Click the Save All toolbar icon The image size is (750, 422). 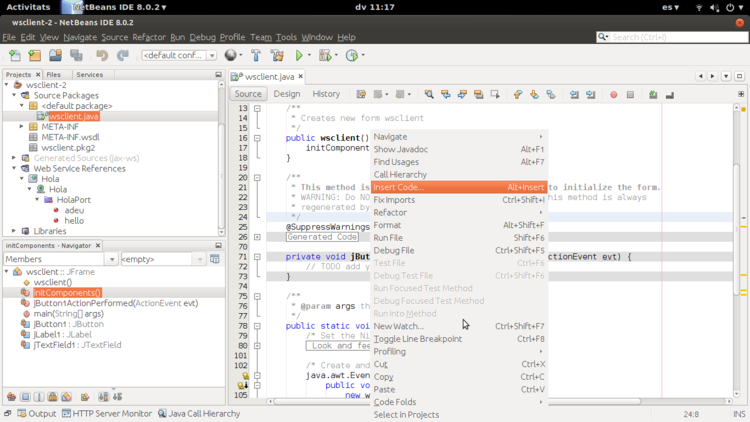click(76, 56)
